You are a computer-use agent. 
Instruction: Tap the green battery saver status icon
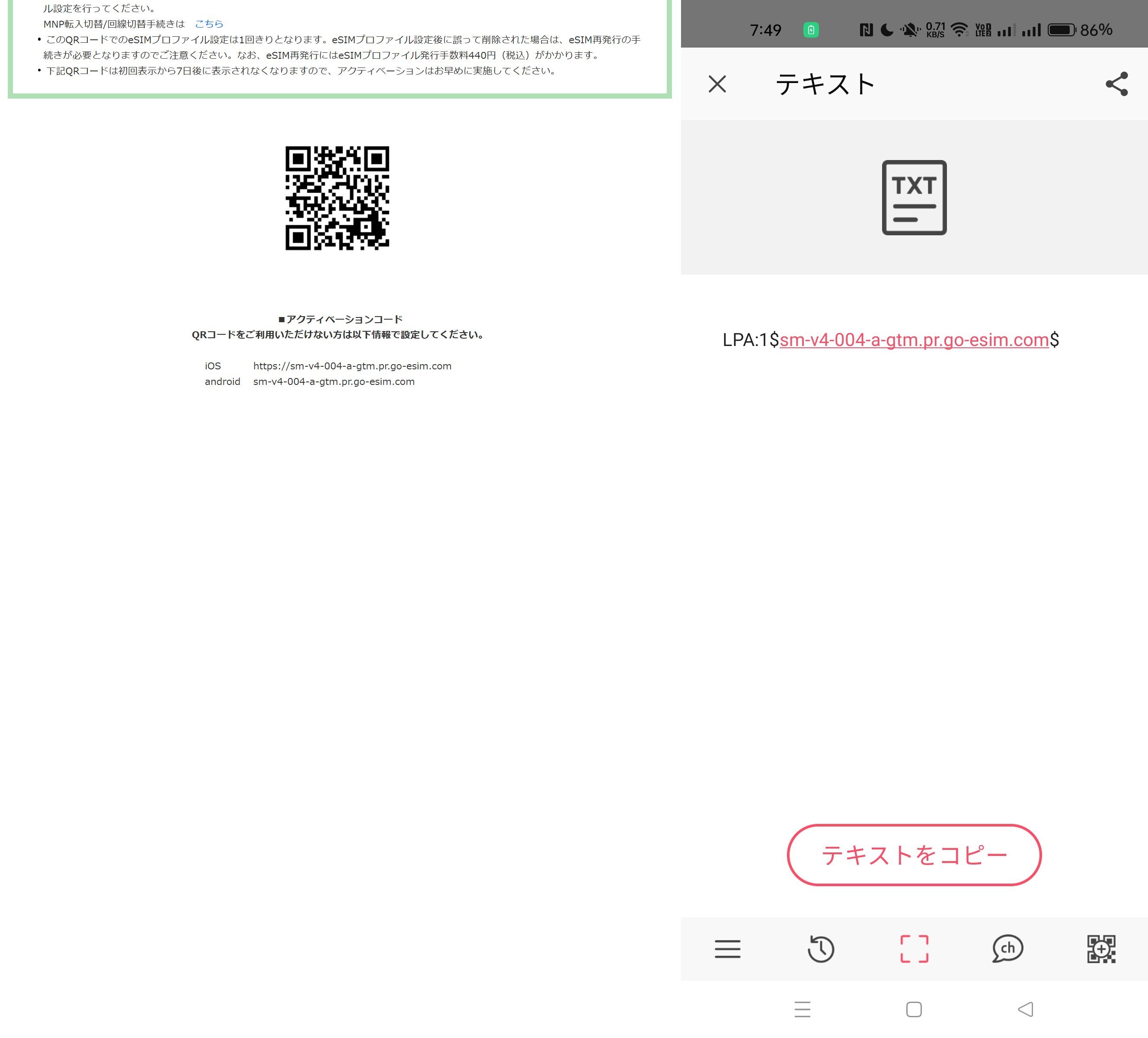pos(811,29)
